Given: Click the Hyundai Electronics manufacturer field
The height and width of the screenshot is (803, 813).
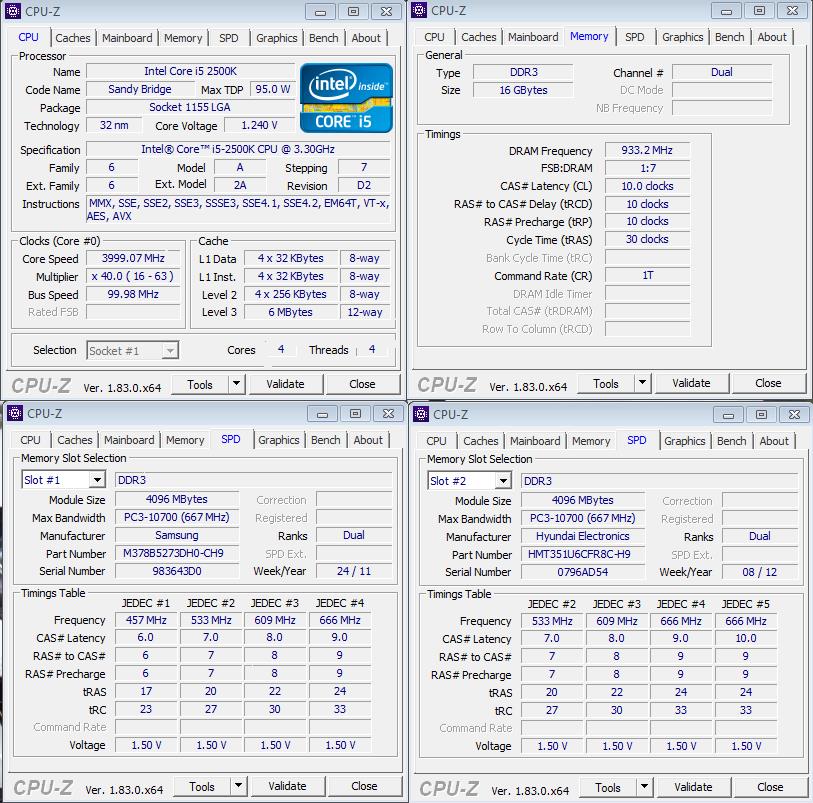Looking at the screenshot, I should coord(583,536).
